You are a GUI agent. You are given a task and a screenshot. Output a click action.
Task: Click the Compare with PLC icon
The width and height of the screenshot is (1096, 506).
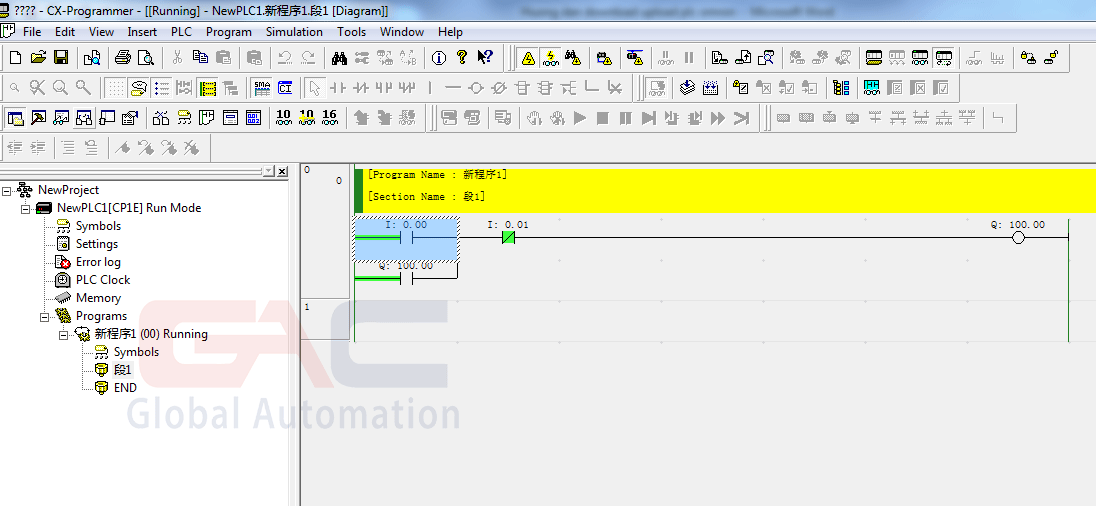[766, 57]
